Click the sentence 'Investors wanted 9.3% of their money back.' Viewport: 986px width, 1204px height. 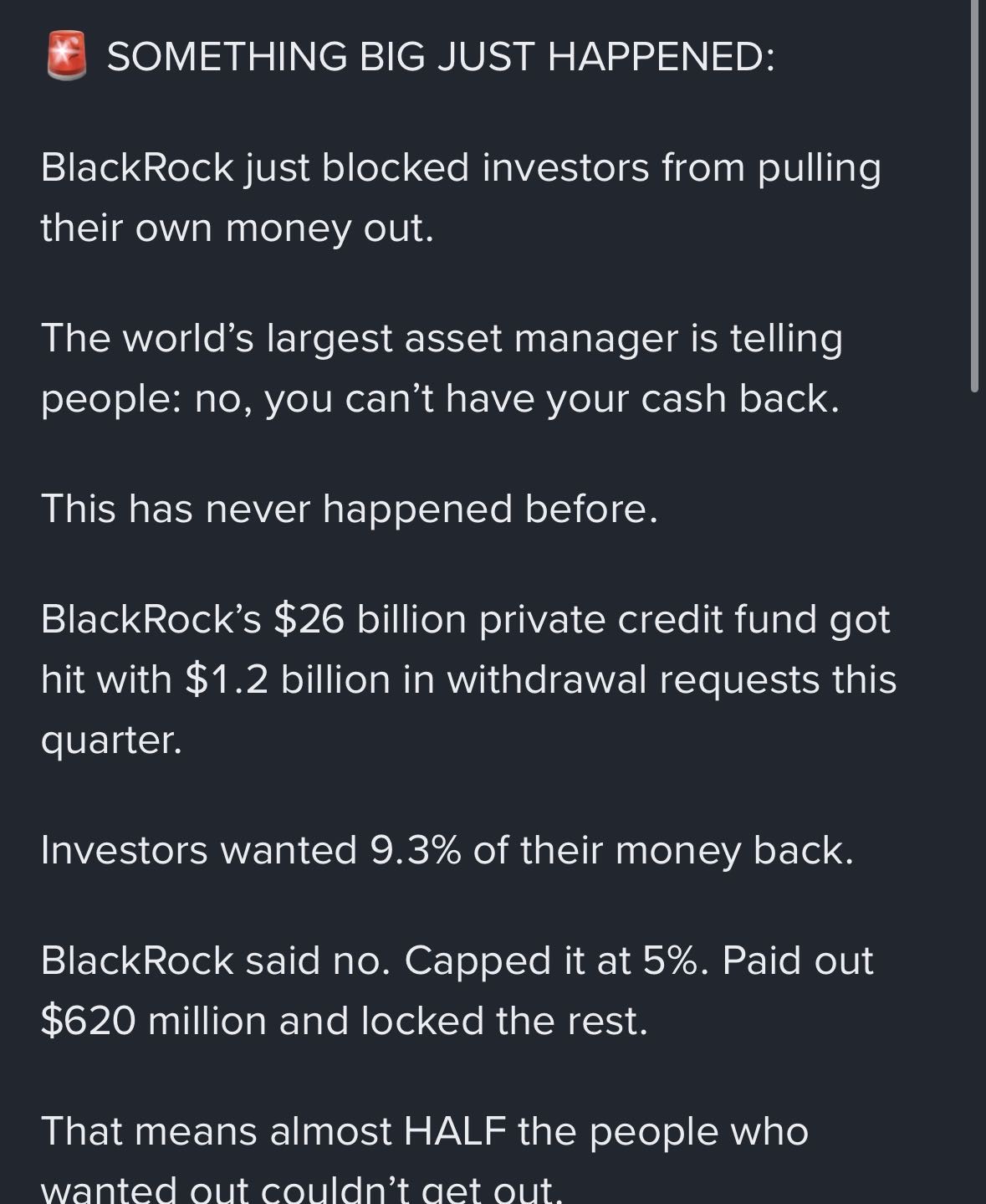click(x=447, y=850)
